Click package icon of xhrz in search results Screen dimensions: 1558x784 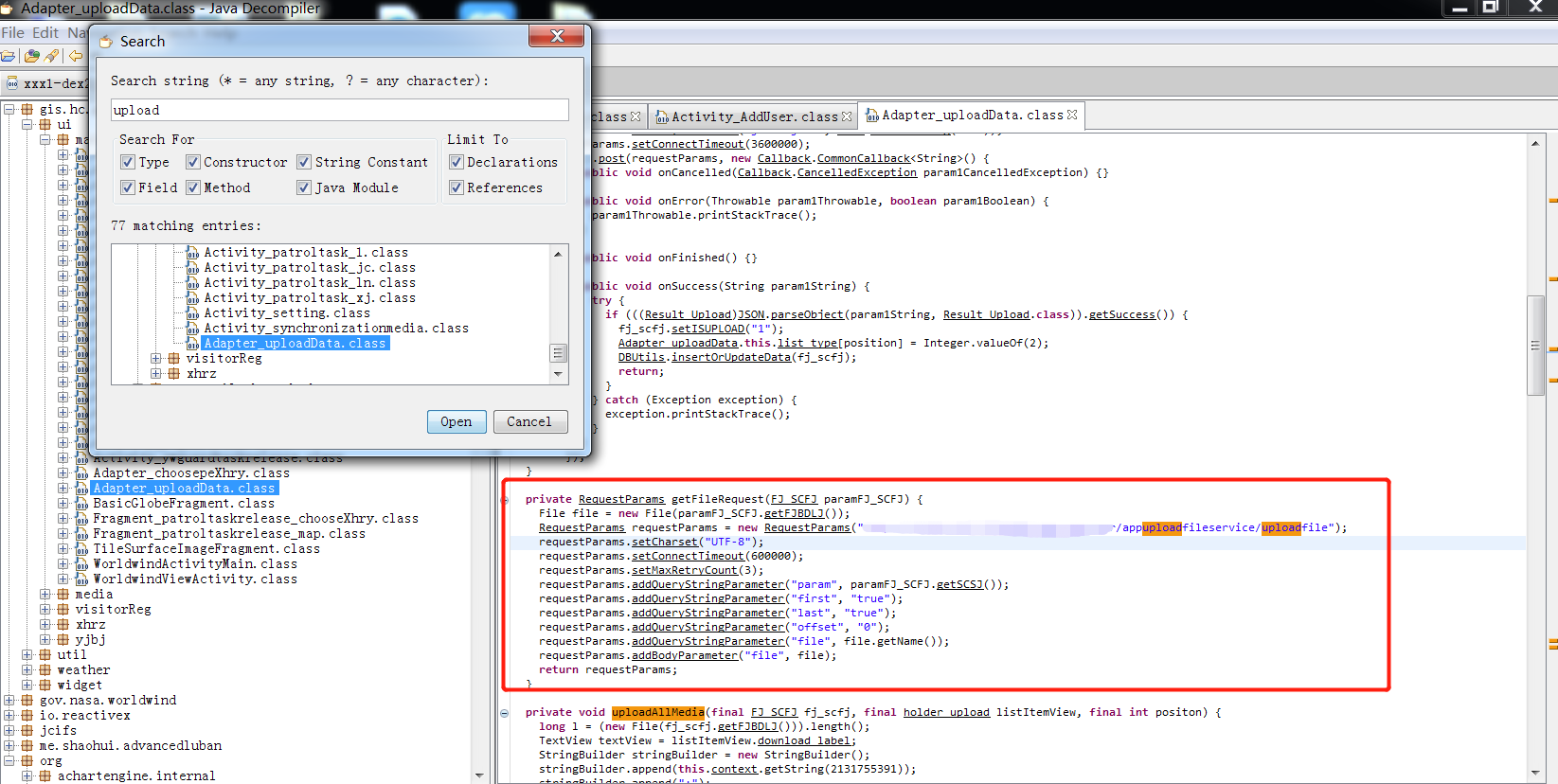coord(174,374)
